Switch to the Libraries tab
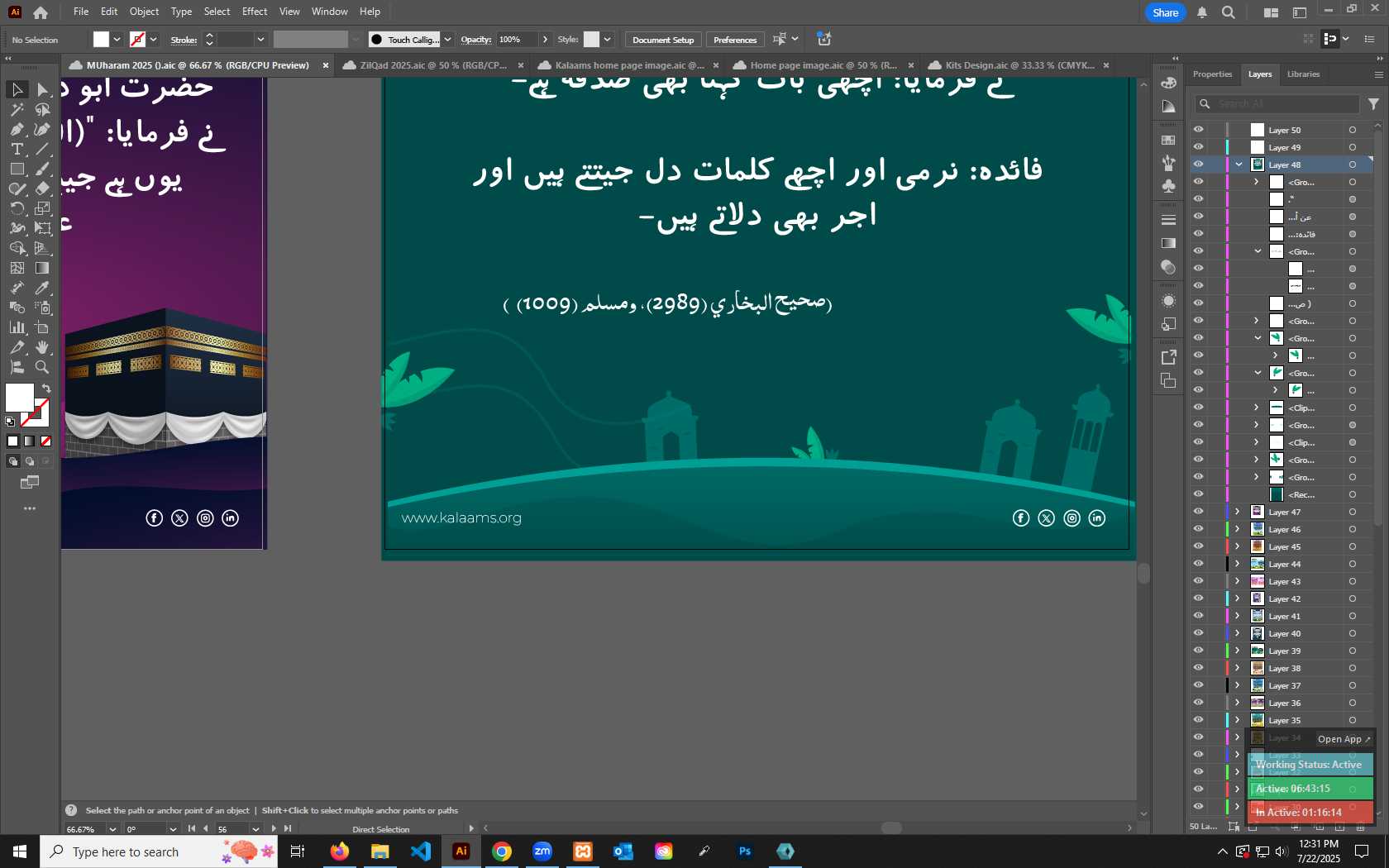This screenshot has width=1389, height=868. (x=1303, y=74)
